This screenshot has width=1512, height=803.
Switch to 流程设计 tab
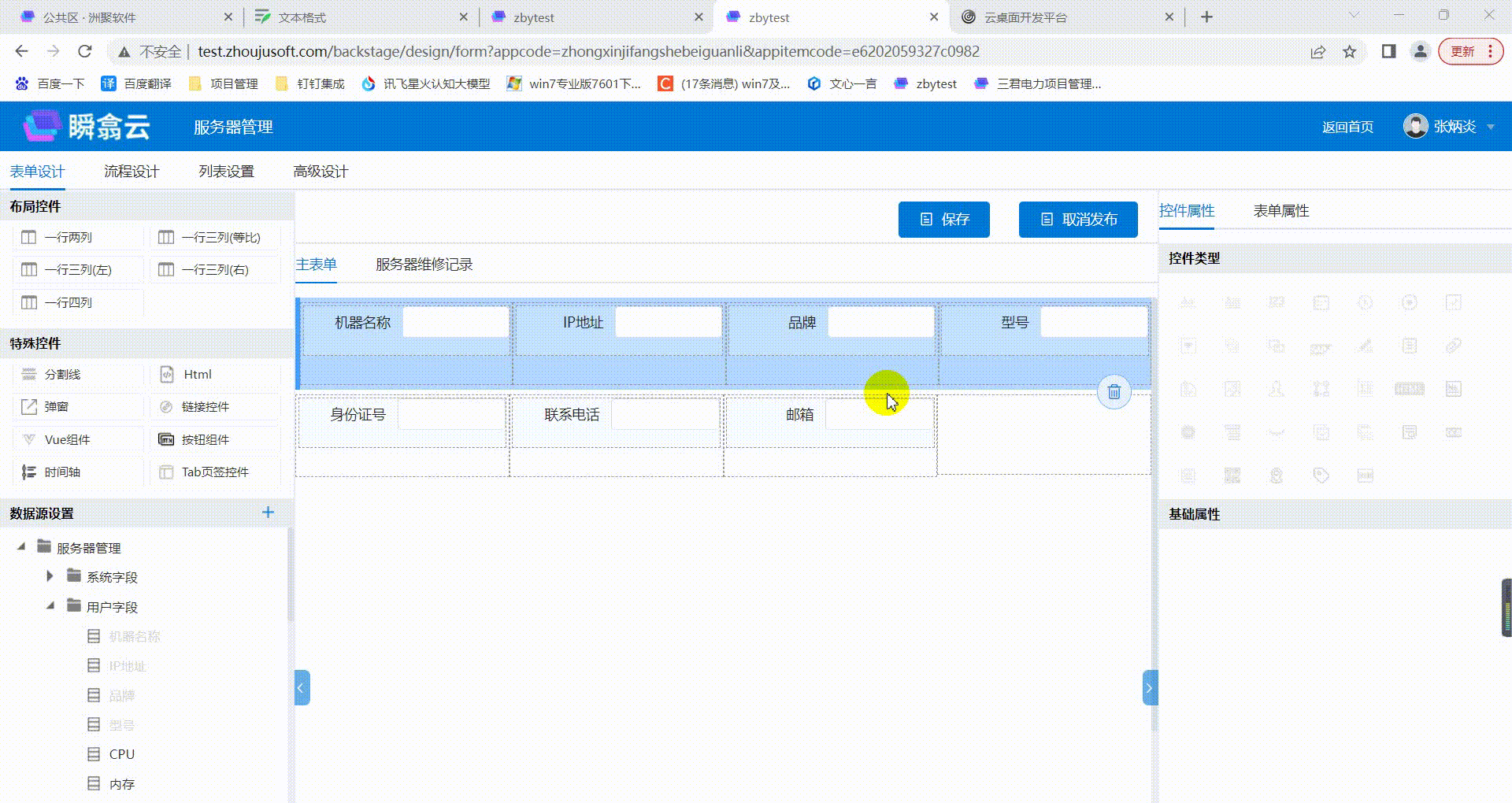(132, 172)
